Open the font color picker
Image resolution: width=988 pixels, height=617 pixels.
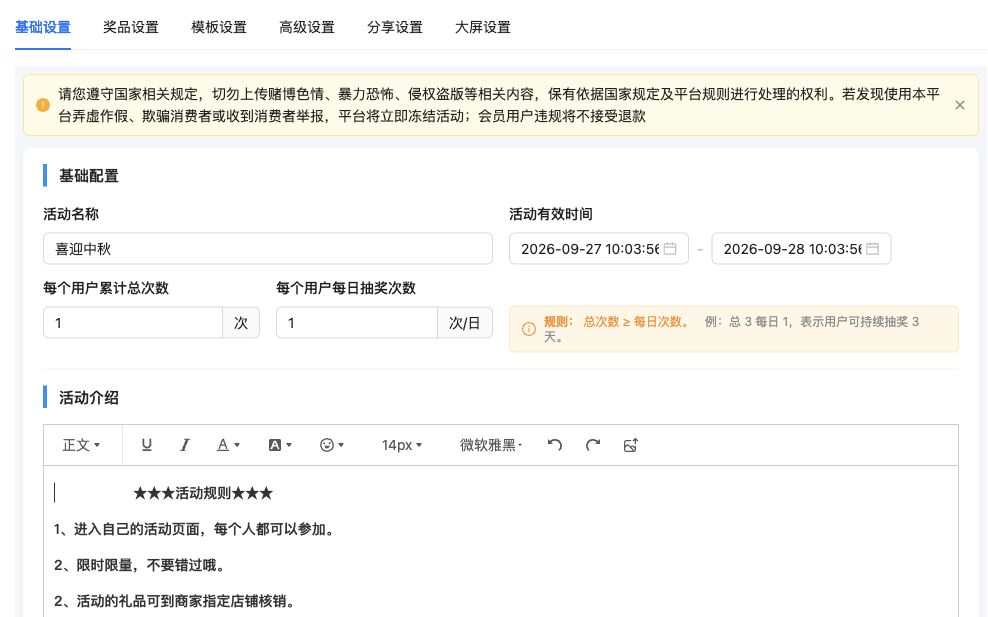tap(227, 445)
